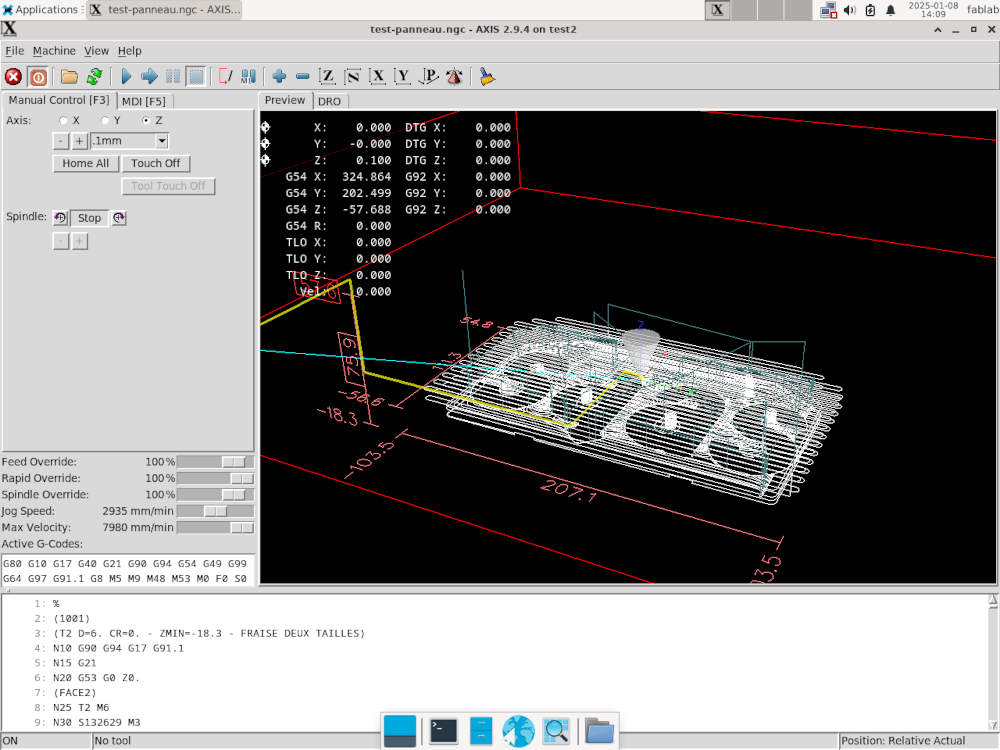Select the X axis radio button

64,121
